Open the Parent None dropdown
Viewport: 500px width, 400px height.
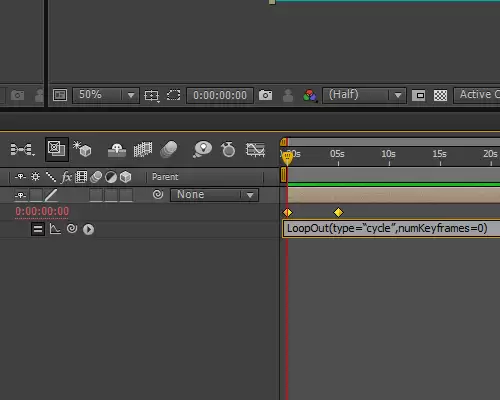pyautogui.click(x=214, y=195)
